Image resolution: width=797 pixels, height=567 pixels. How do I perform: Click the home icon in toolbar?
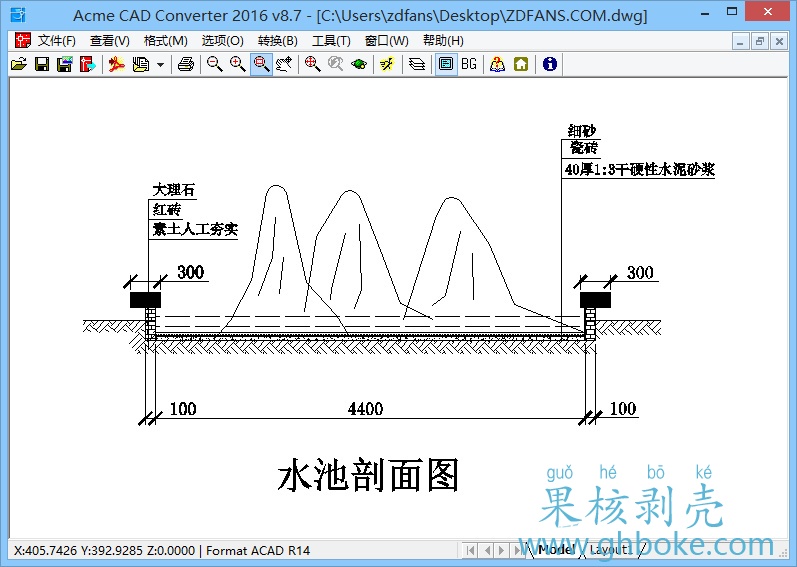(x=521, y=64)
